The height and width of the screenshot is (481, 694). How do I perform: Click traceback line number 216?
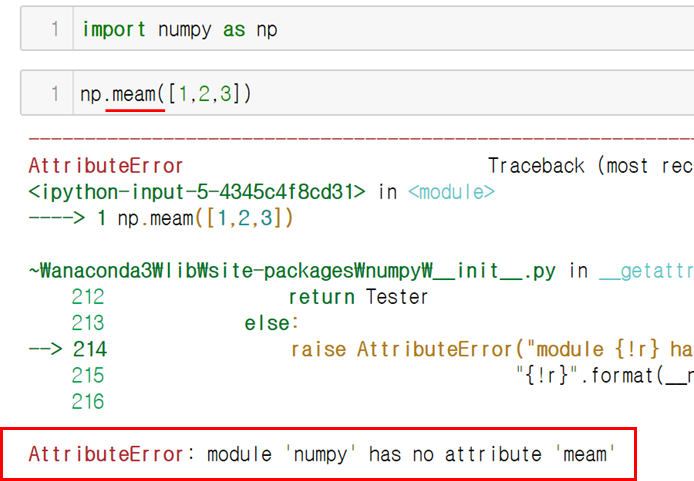[x=88, y=401]
